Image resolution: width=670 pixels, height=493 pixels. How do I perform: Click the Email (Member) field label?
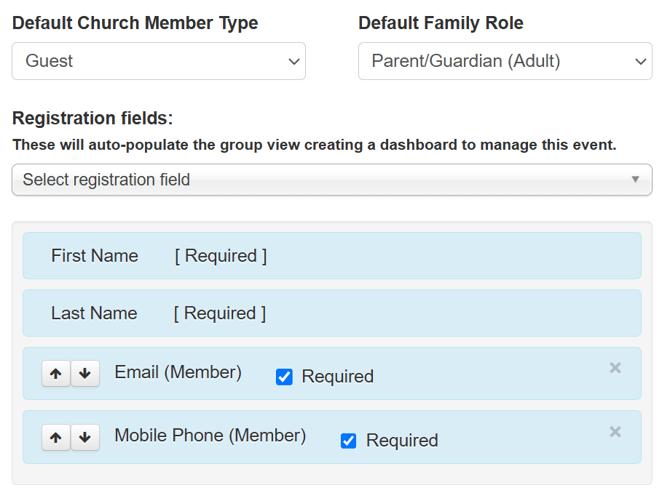[178, 372]
